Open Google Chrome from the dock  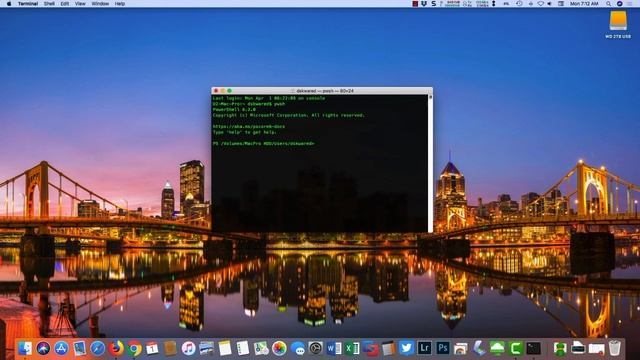tap(134, 348)
